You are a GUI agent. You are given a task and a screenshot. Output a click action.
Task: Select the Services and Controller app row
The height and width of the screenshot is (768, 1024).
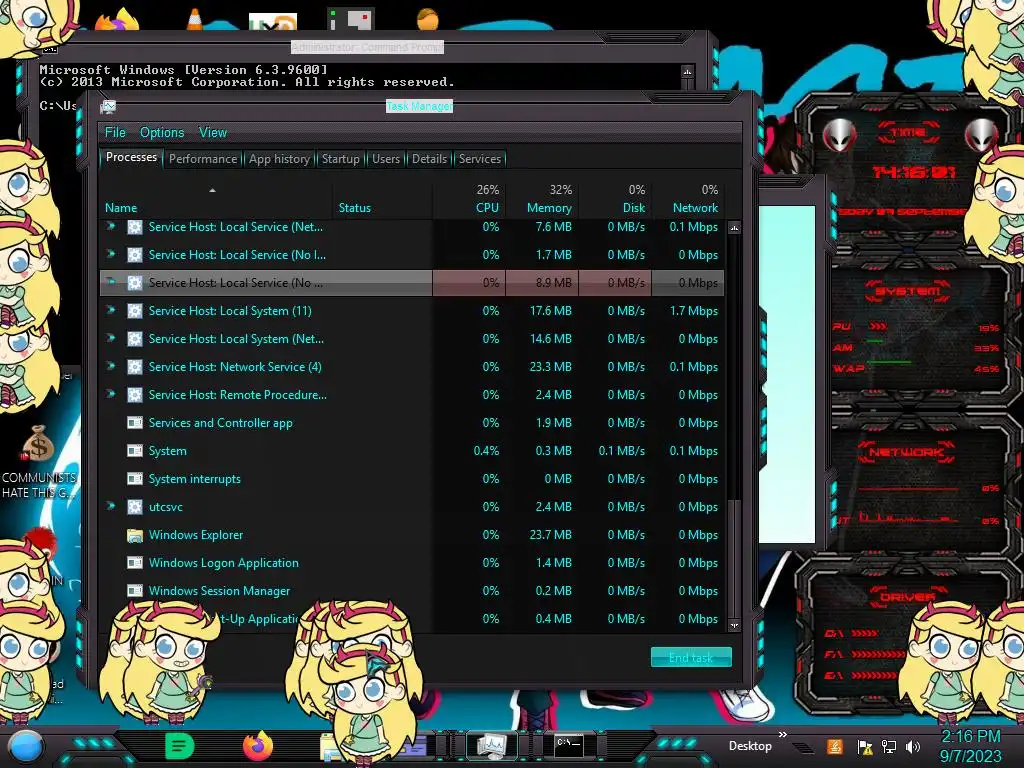[411, 423]
